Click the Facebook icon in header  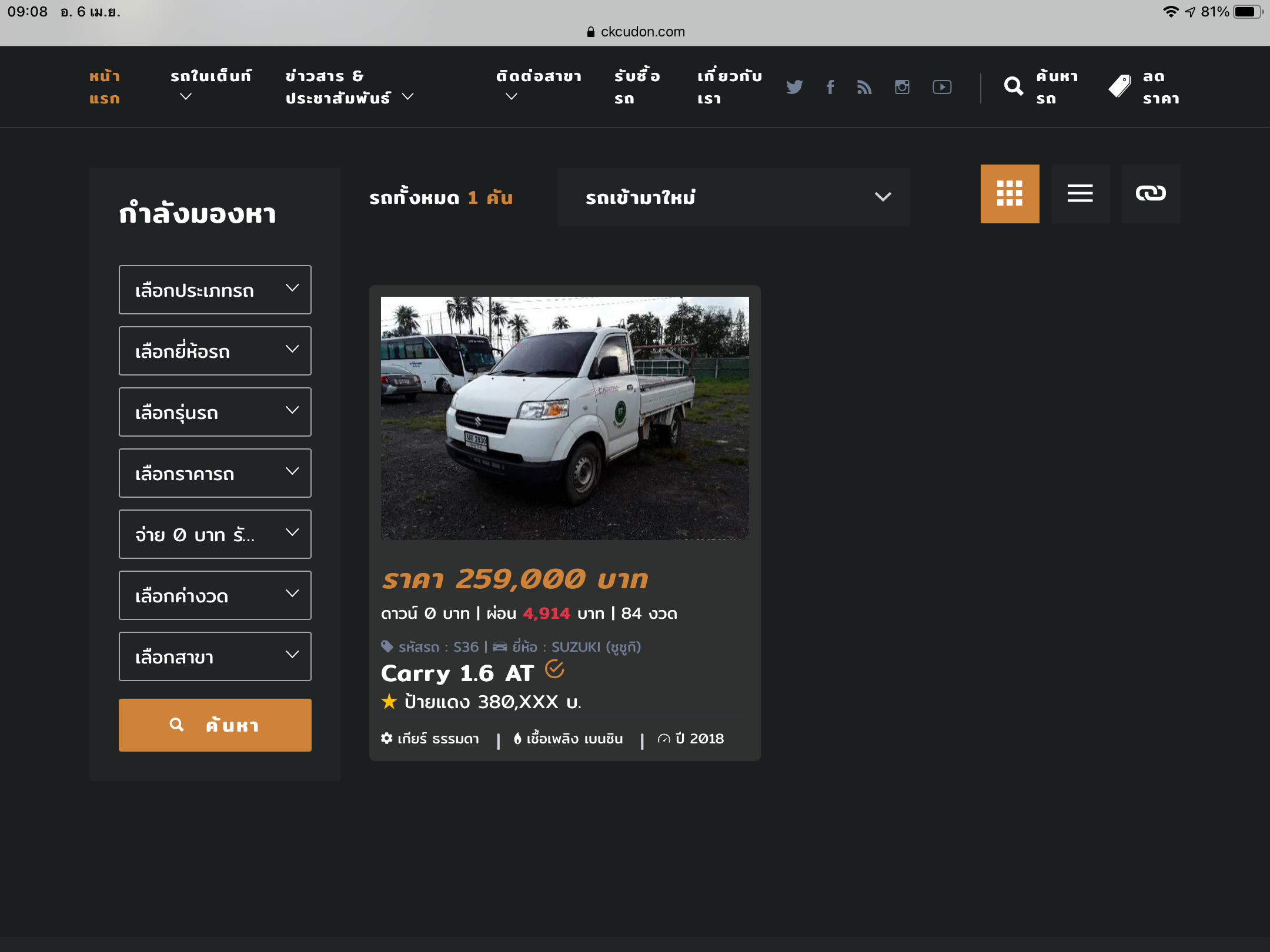coord(830,87)
